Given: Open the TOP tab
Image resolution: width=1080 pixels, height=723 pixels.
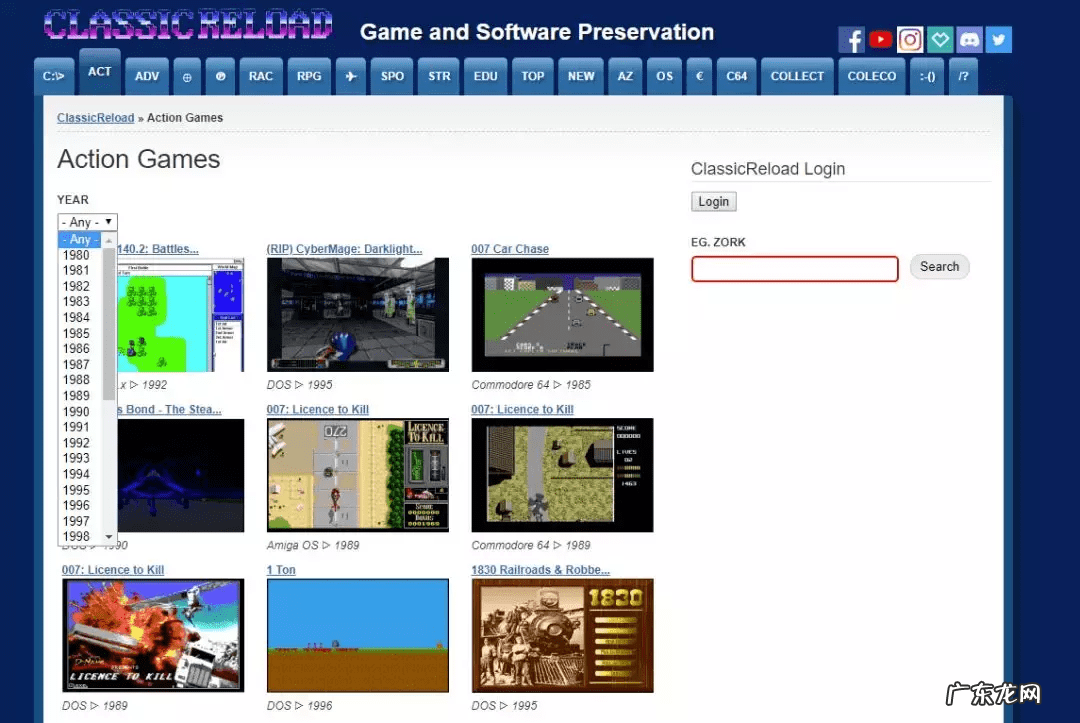Looking at the screenshot, I should [x=532, y=76].
